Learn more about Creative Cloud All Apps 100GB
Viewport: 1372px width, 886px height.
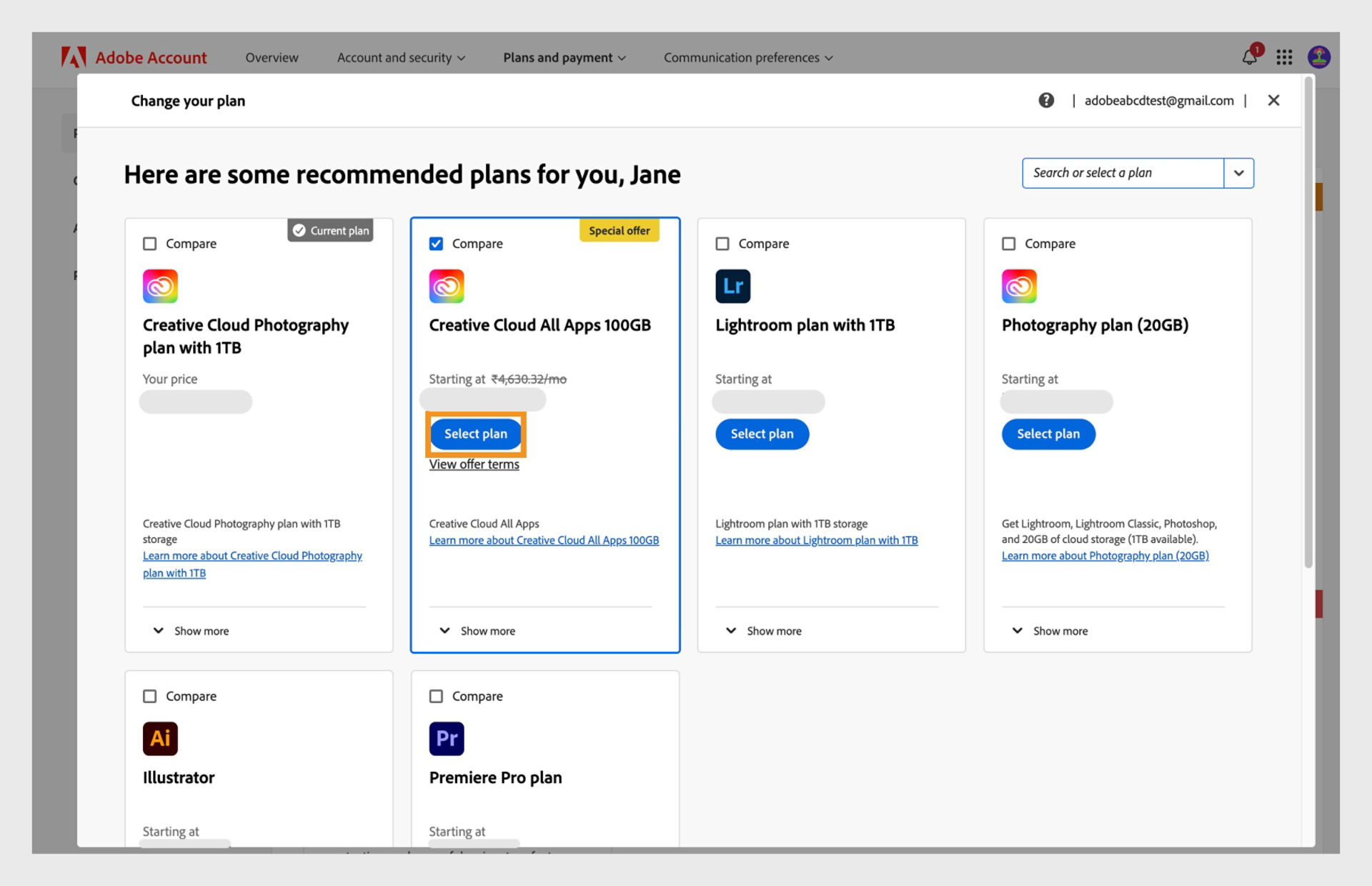(x=544, y=540)
